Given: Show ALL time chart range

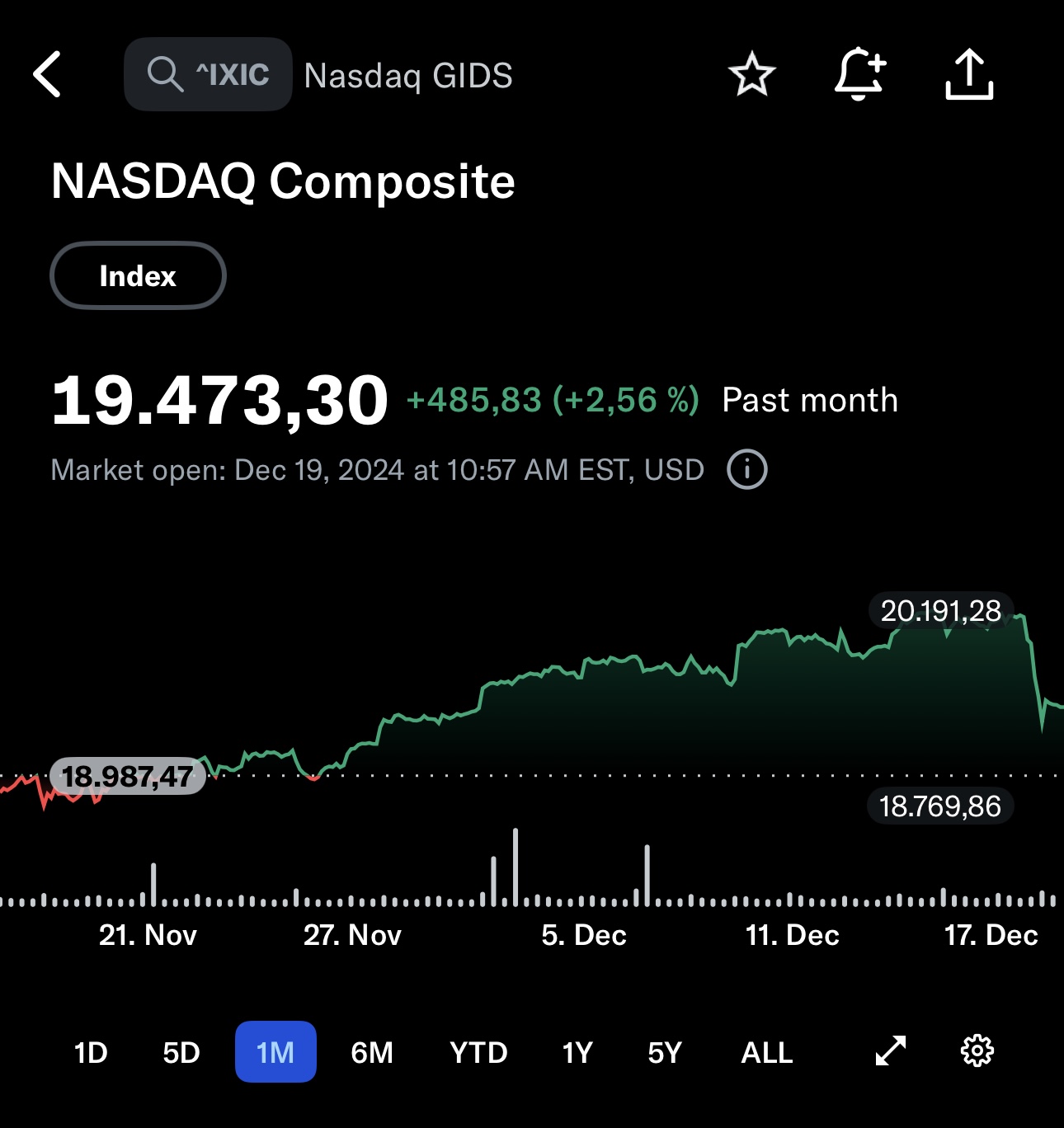Looking at the screenshot, I should click(767, 1052).
